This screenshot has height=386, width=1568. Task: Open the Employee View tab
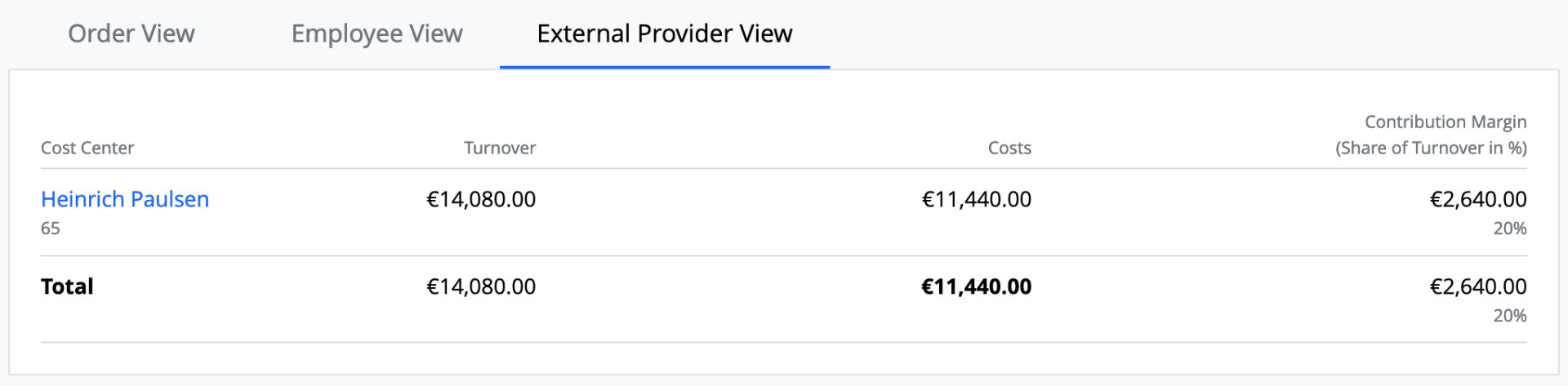tap(376, 33)
